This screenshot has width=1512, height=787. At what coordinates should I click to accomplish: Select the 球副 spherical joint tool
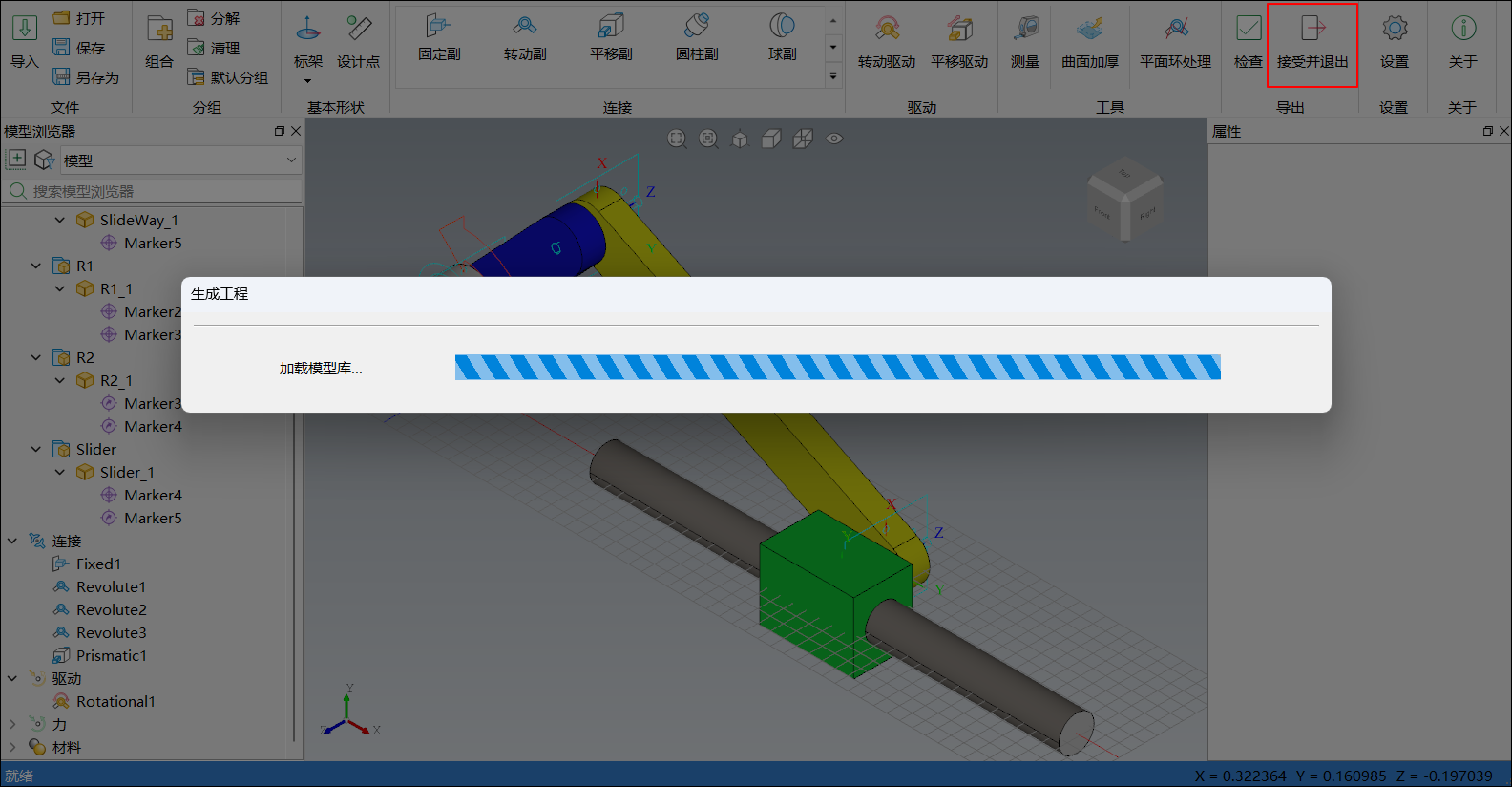tap(782, 38)
